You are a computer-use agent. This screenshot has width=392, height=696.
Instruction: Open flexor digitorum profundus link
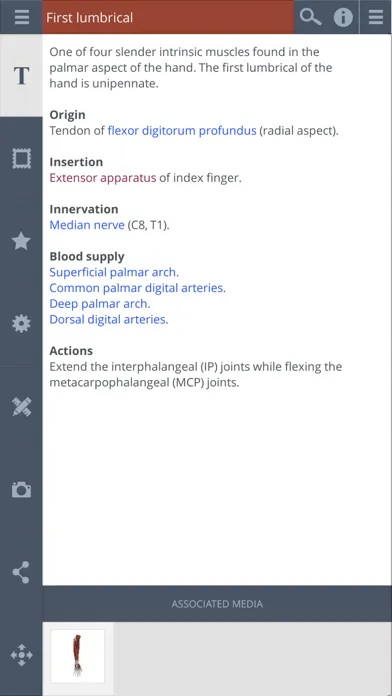click(182, 131)
